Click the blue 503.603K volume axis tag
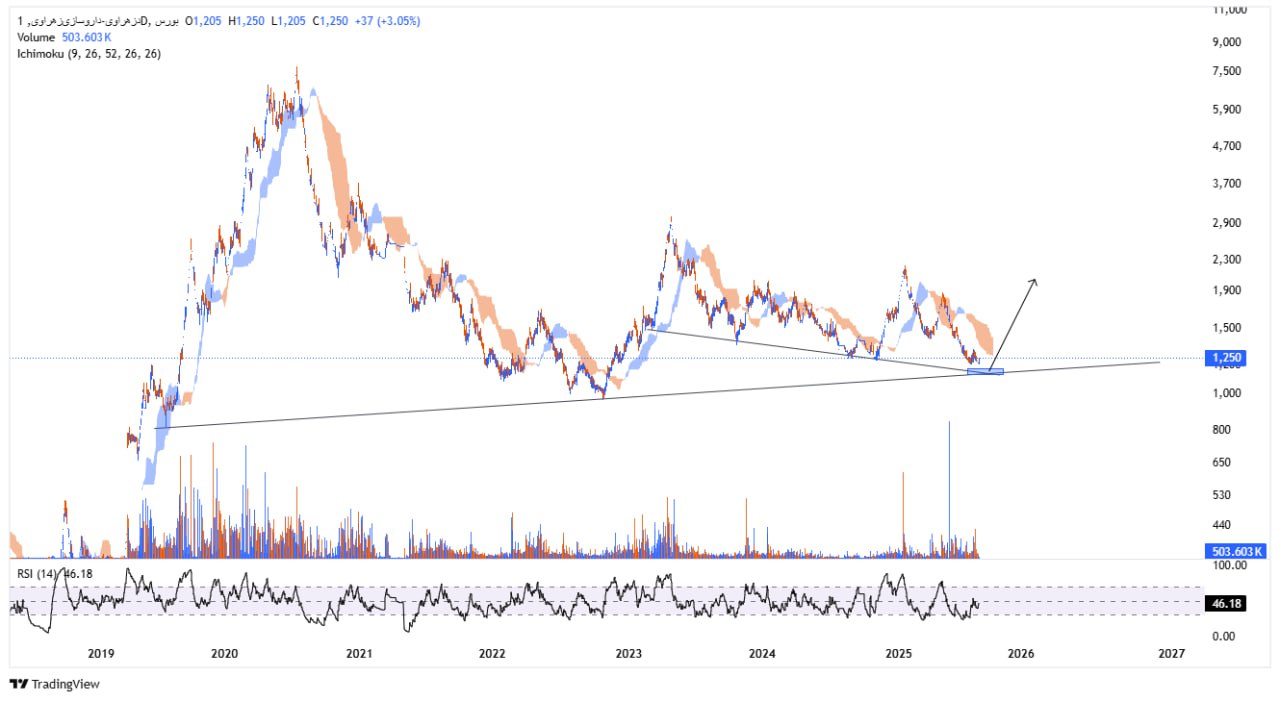The height and width of the screenshot is (701, 1280). tap(1236, 551)
